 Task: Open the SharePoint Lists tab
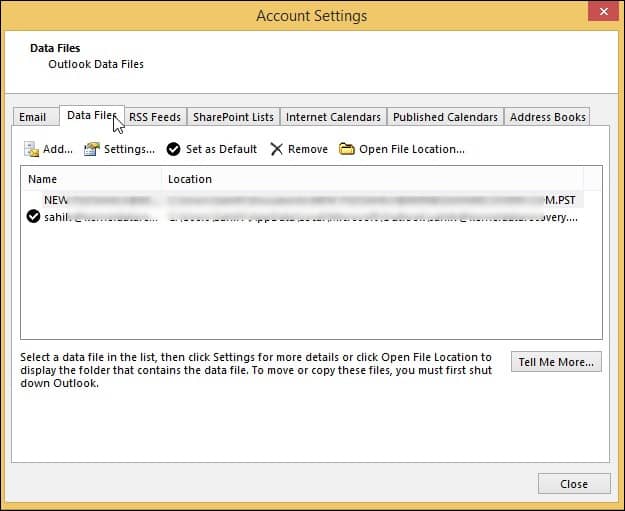tap(233, 117)
